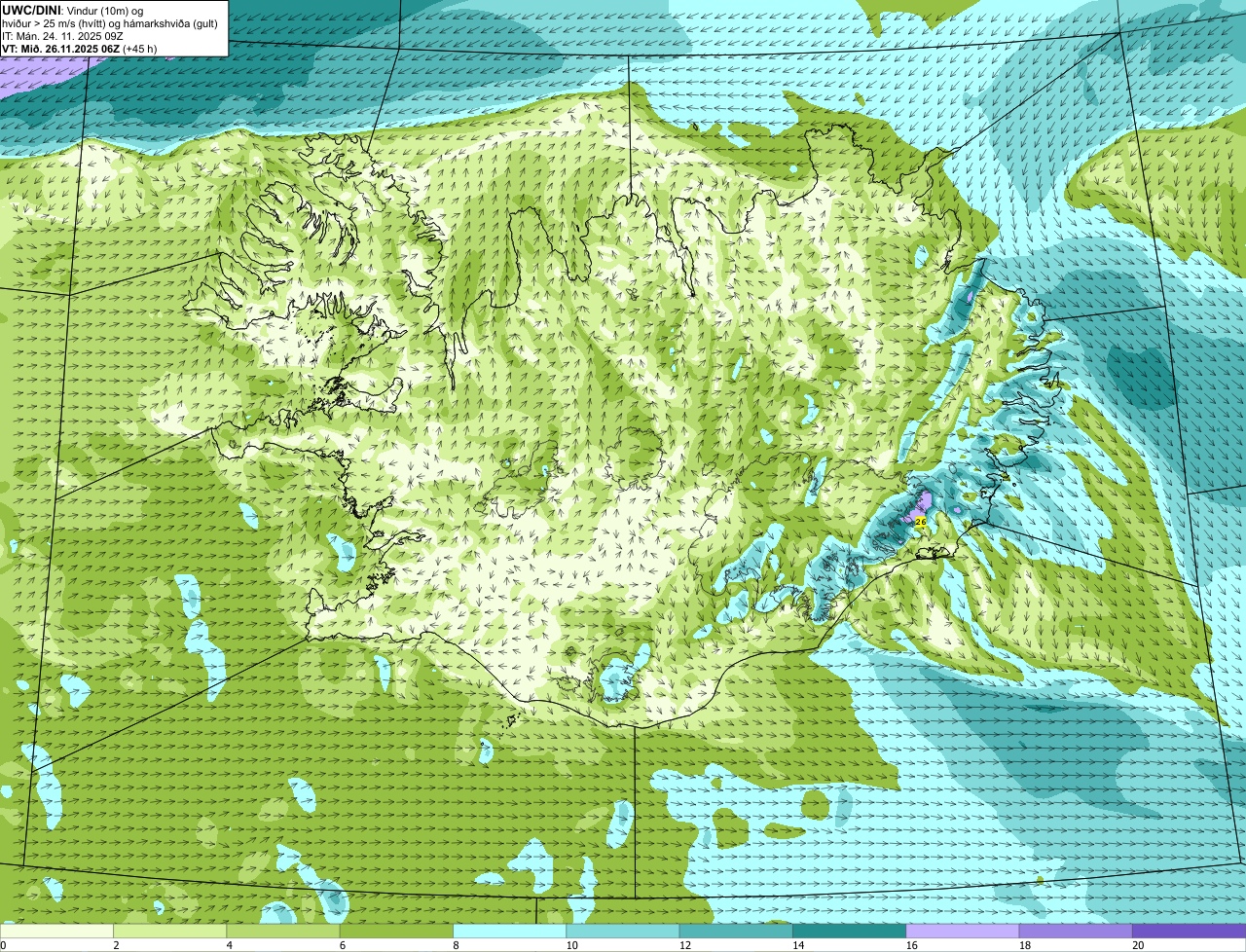1246x952 pixels.
Task: Click the '10' tick label on the color scale
Action: pos(572,945)
